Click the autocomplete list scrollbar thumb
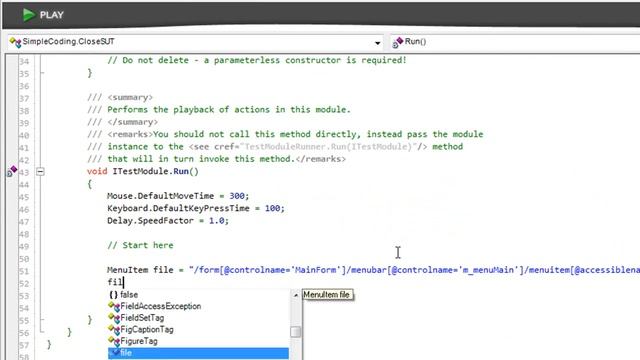Screen dimensions: 640x360 click(296, 332)
